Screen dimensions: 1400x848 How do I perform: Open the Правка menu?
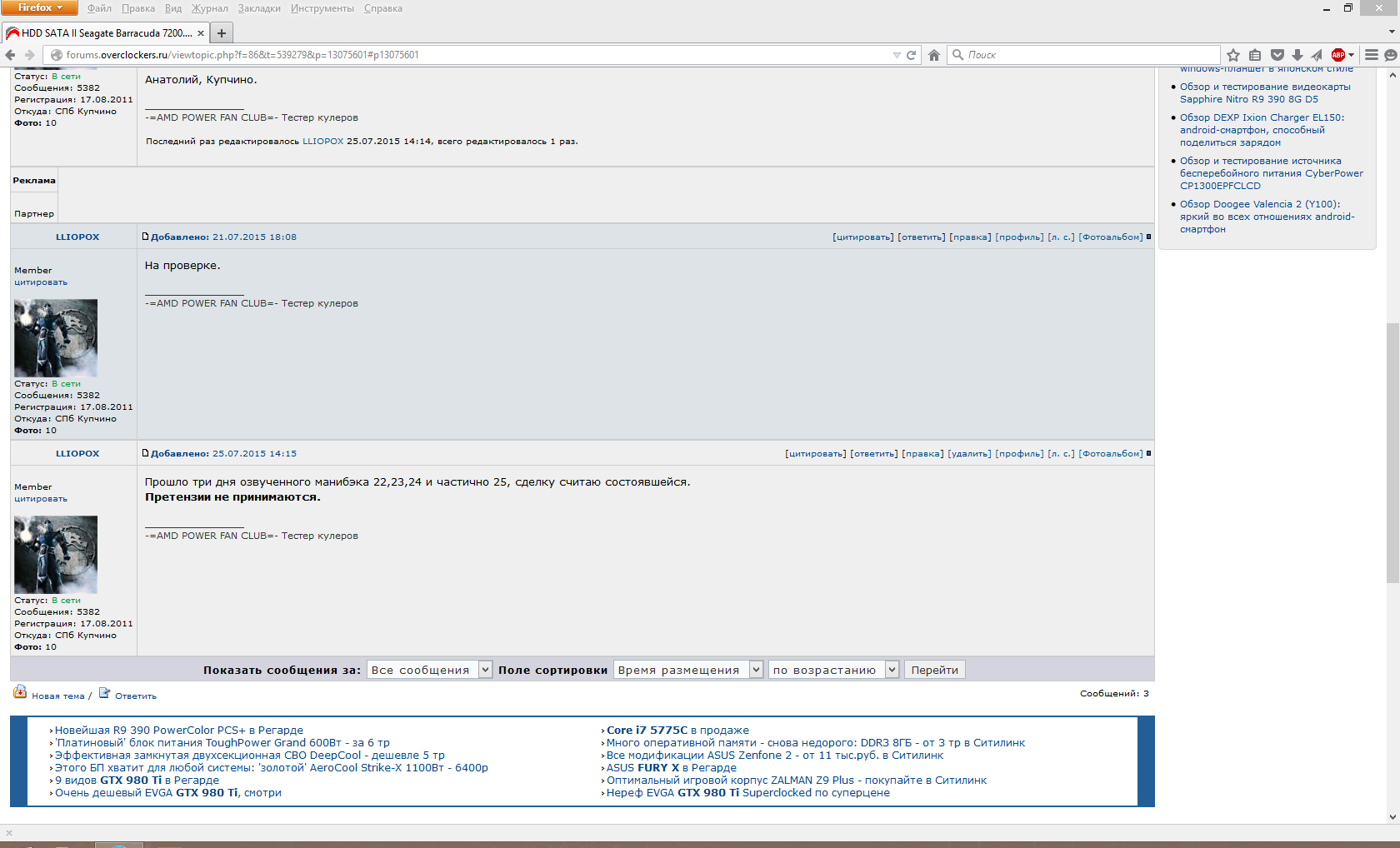(x=138, y=8)
